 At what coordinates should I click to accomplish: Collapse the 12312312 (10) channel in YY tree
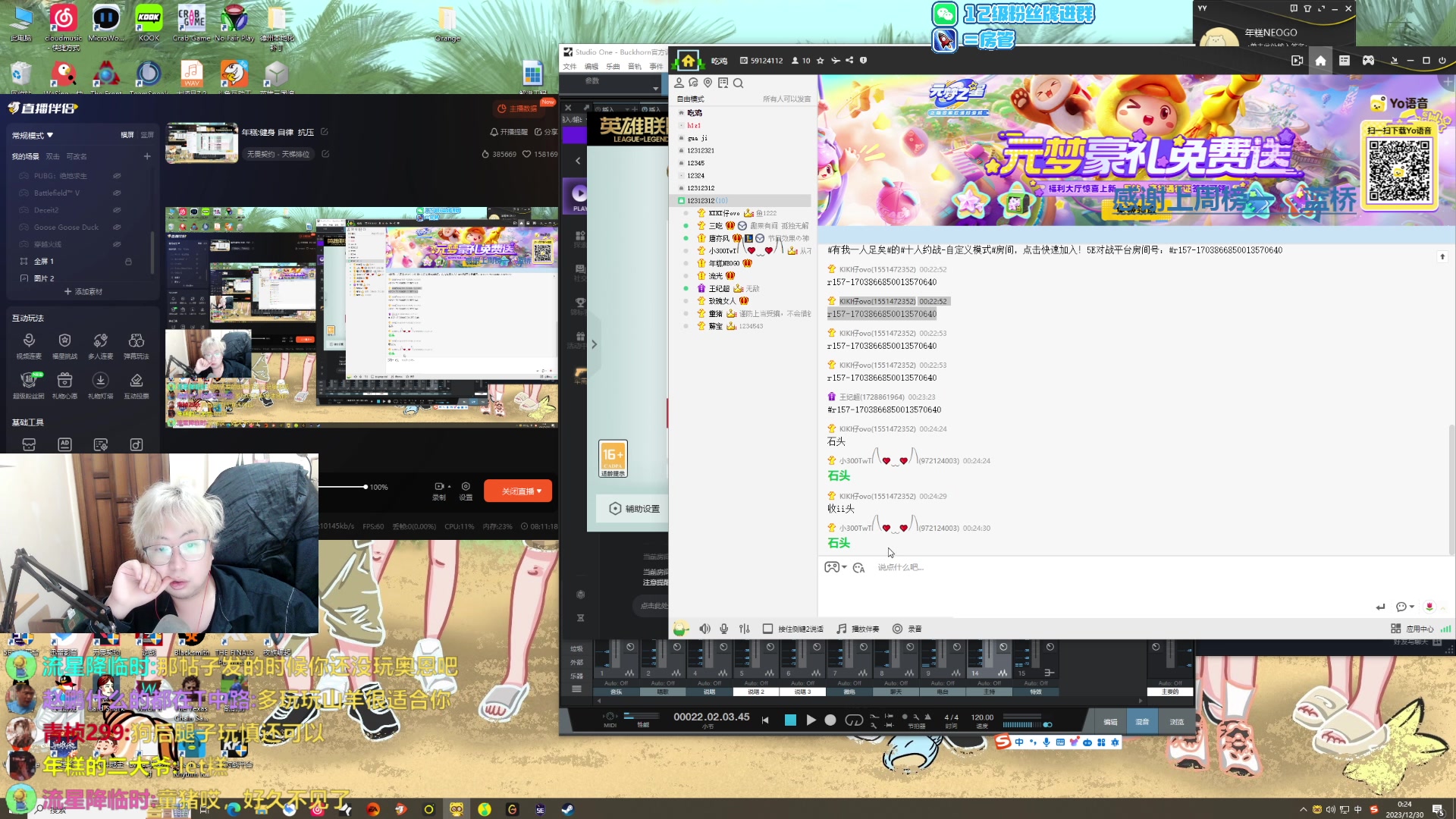point(681,201)
